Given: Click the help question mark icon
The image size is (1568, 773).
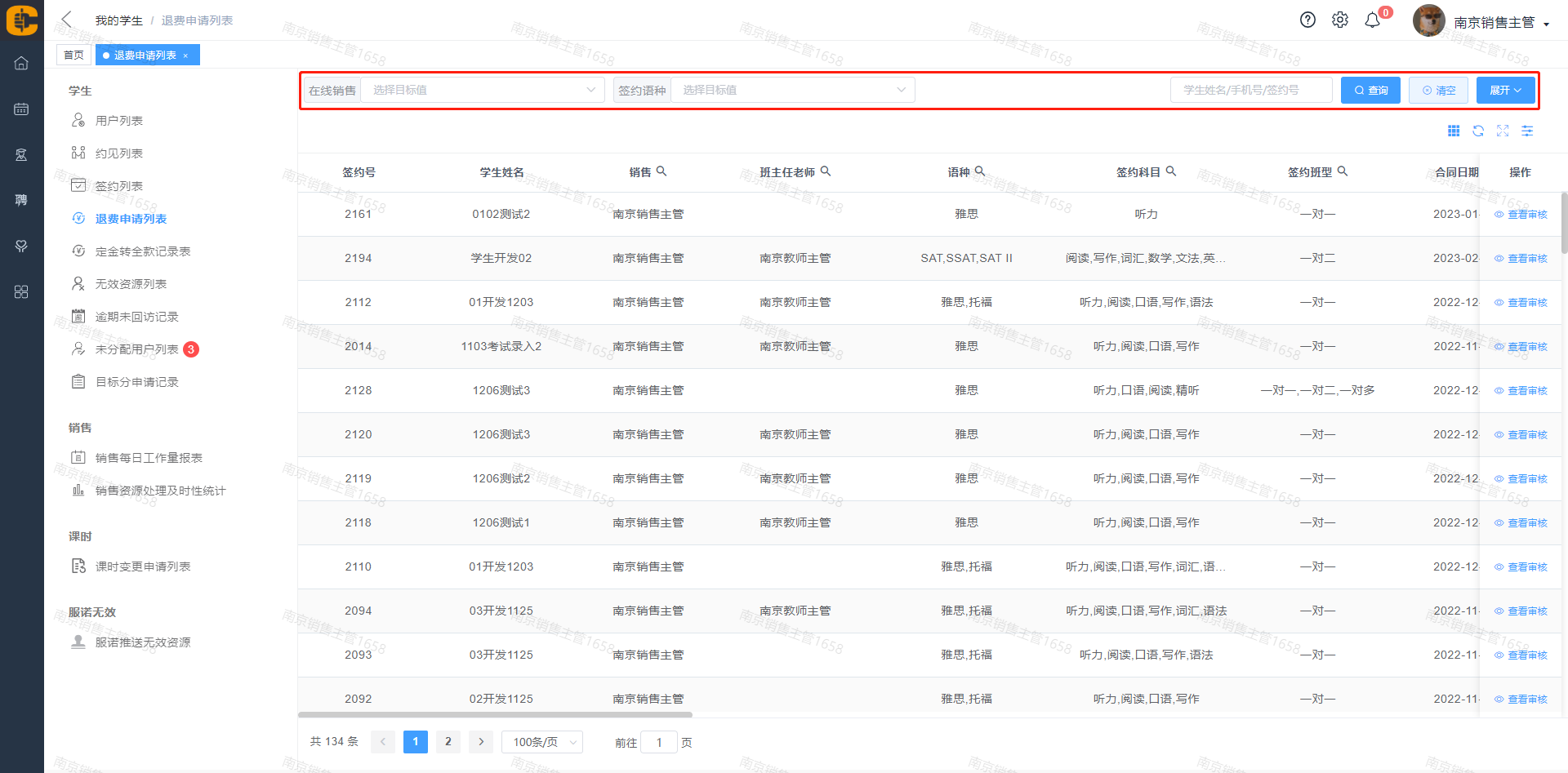Looking at the screenshot, I should tap(1307, 20).
